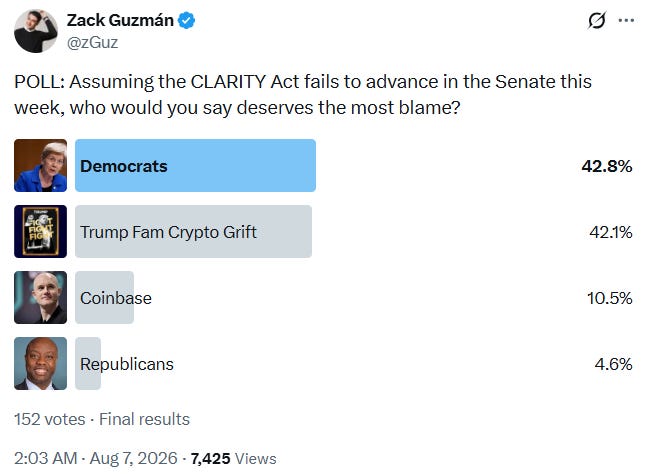The width and height of the screenshot is (654, 475).
Task: Click the Republicans option photo thumbnail
Action: click(x=40, y=363)
